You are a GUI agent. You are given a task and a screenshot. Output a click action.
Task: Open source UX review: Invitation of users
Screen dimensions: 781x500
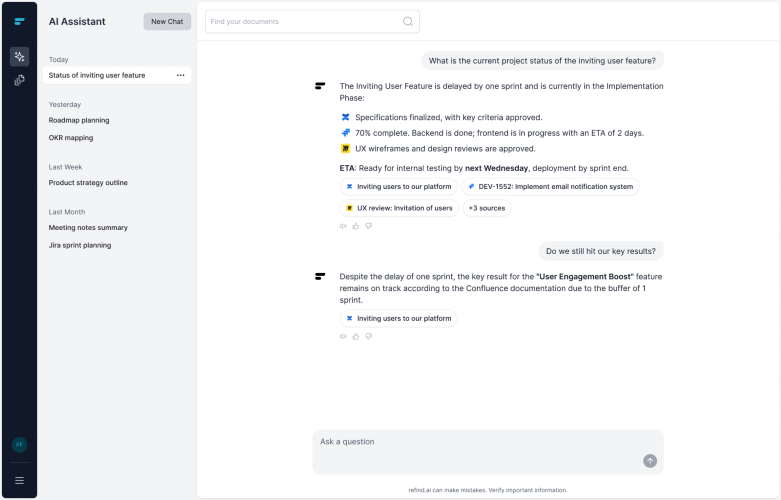399,208
